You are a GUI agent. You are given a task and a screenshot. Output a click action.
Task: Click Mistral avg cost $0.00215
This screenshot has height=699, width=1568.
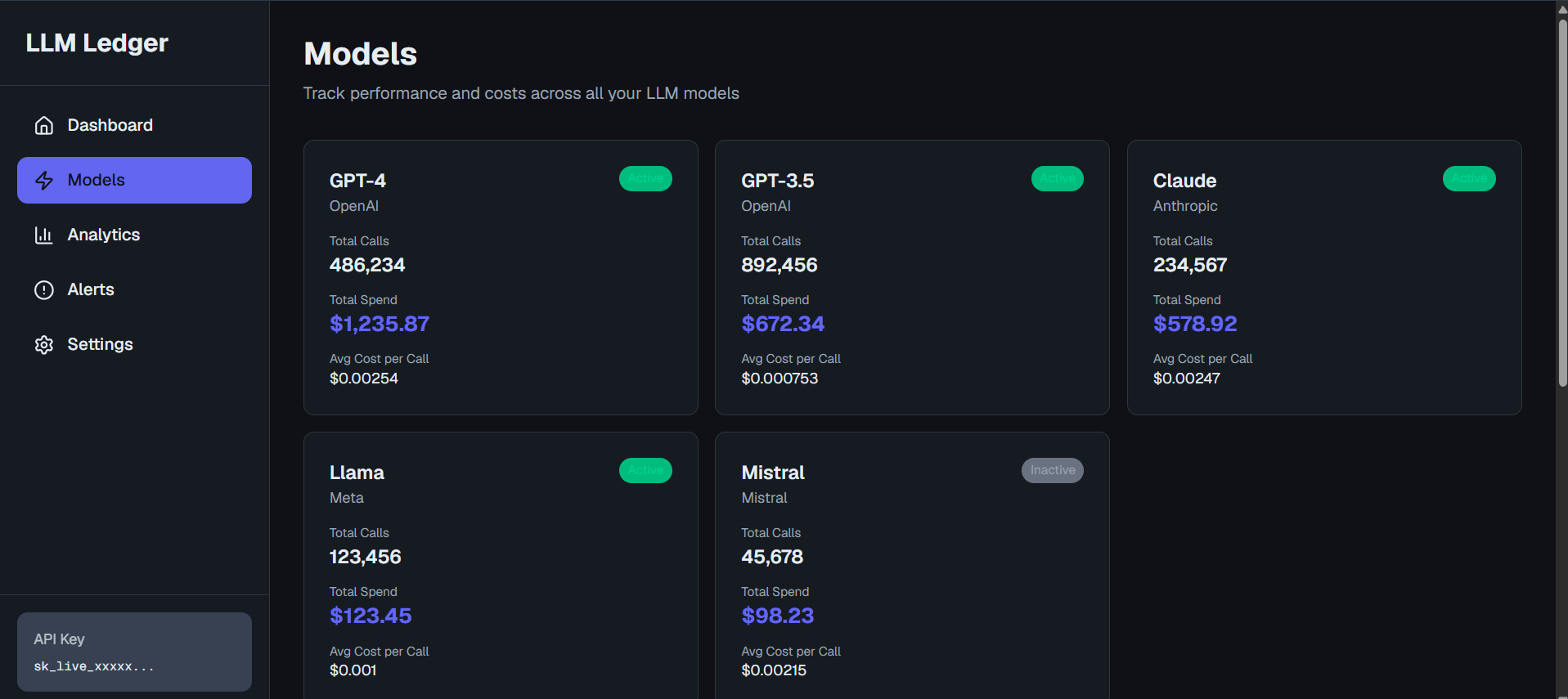[774, 670]
